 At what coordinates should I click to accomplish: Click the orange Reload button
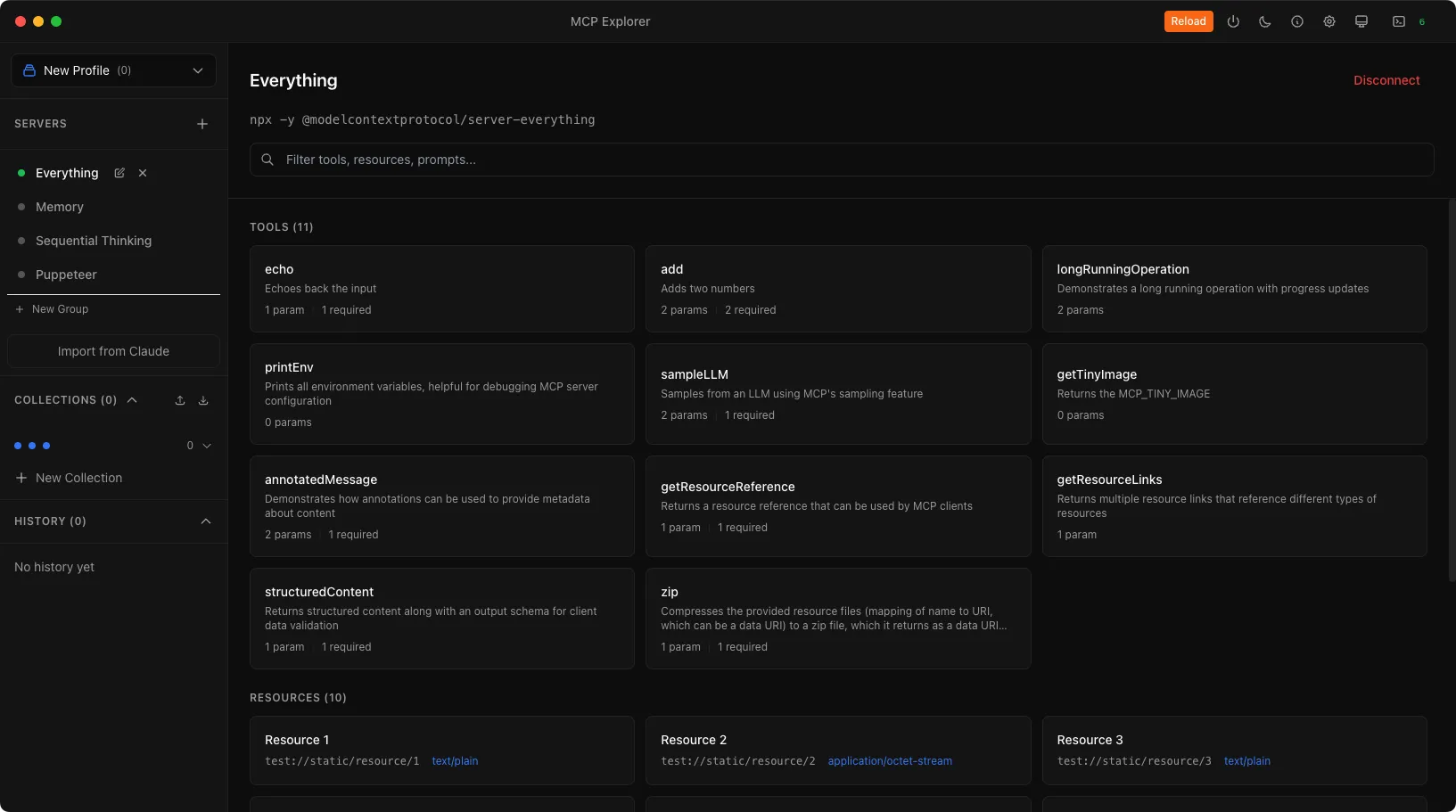(x=1188, y=21)
